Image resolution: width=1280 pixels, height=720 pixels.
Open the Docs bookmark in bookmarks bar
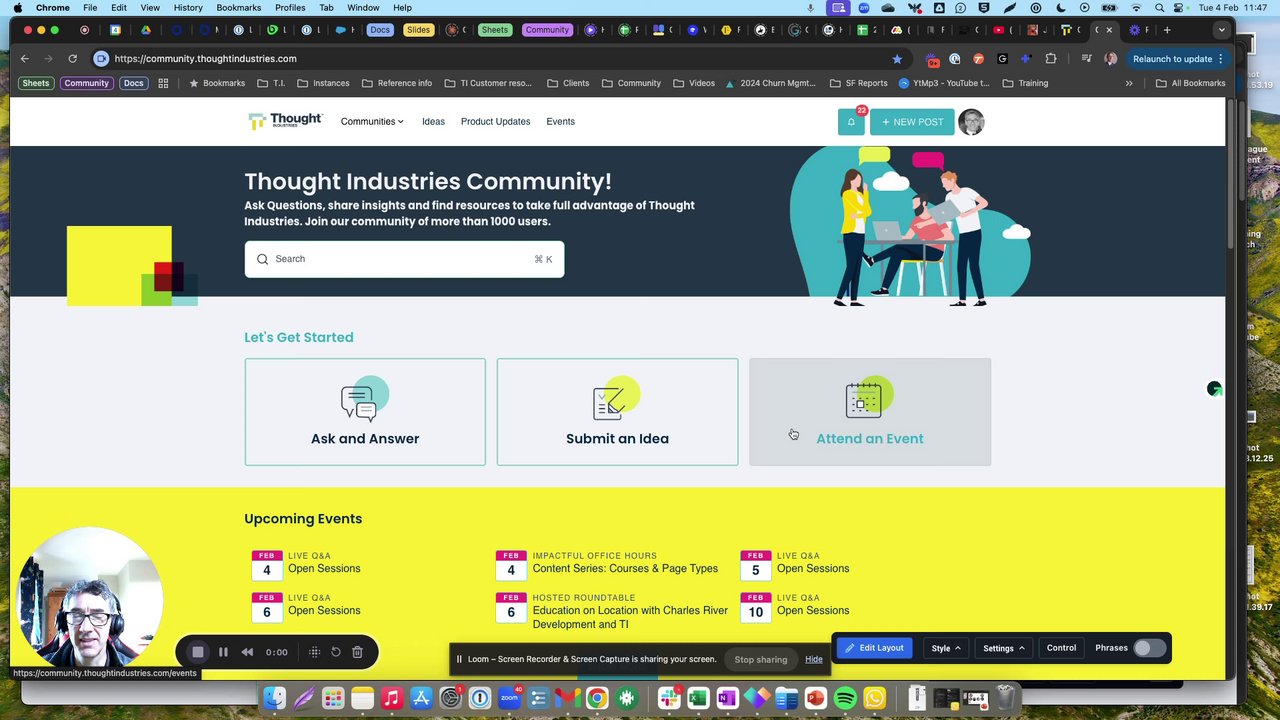[133, 83]
